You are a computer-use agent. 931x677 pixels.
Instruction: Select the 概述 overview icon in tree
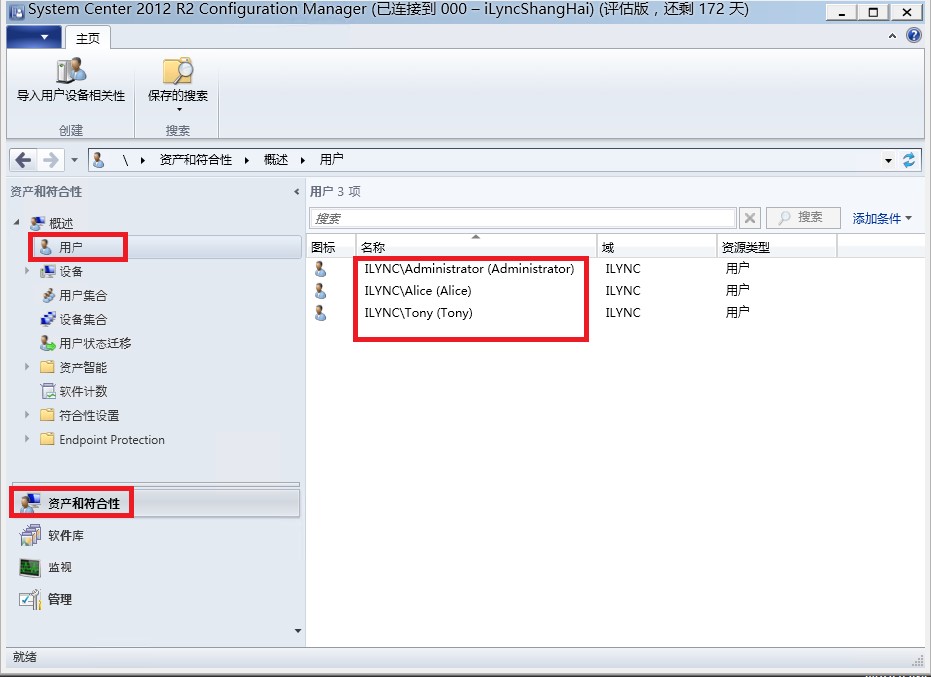coord(37,223)
